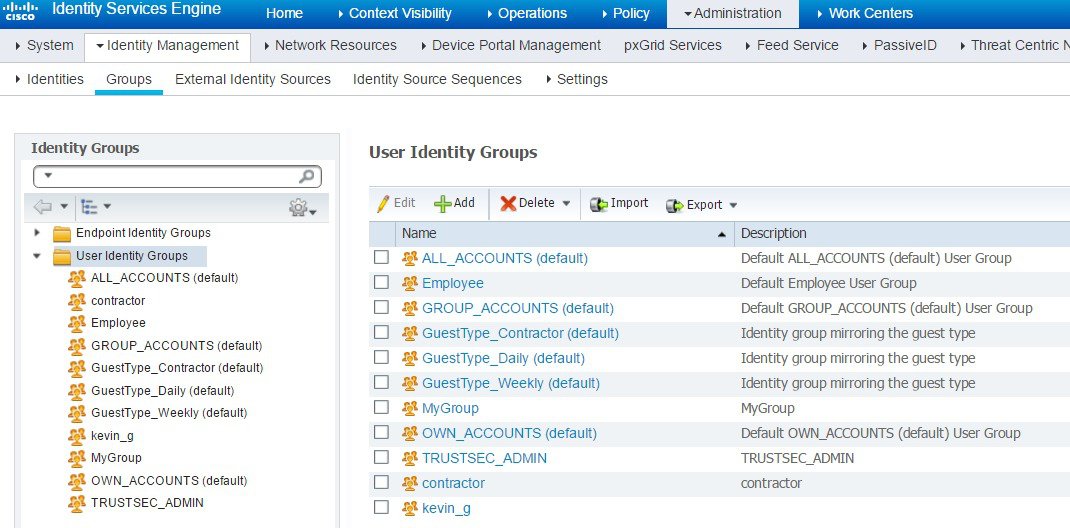Image resolution: width=1070 pixels, height=528 pixels.
Task: Click group icon beside kevin_g in tree
Action: pos(77,436)
